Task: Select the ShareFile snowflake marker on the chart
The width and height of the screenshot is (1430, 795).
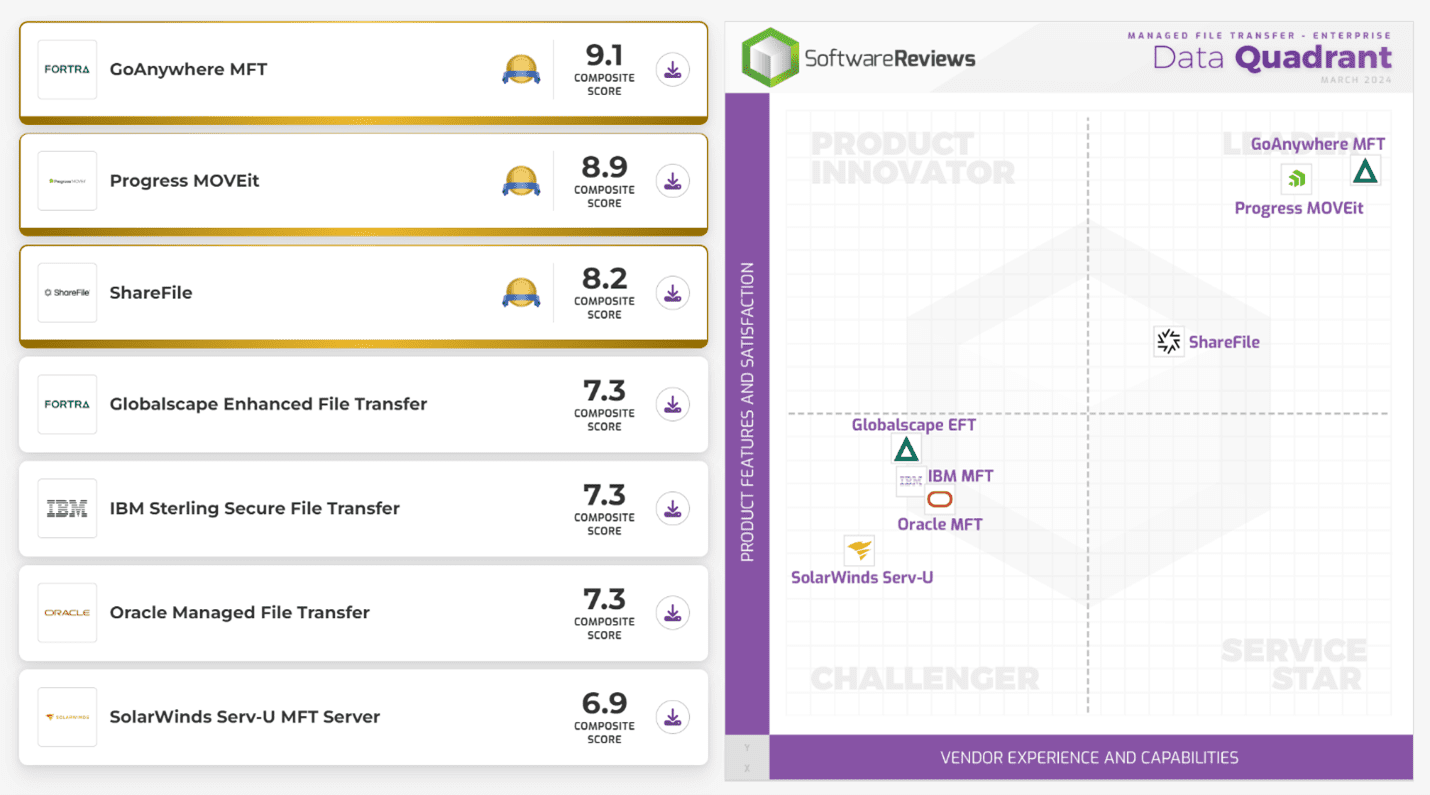Action: (x=1168, y=341)
